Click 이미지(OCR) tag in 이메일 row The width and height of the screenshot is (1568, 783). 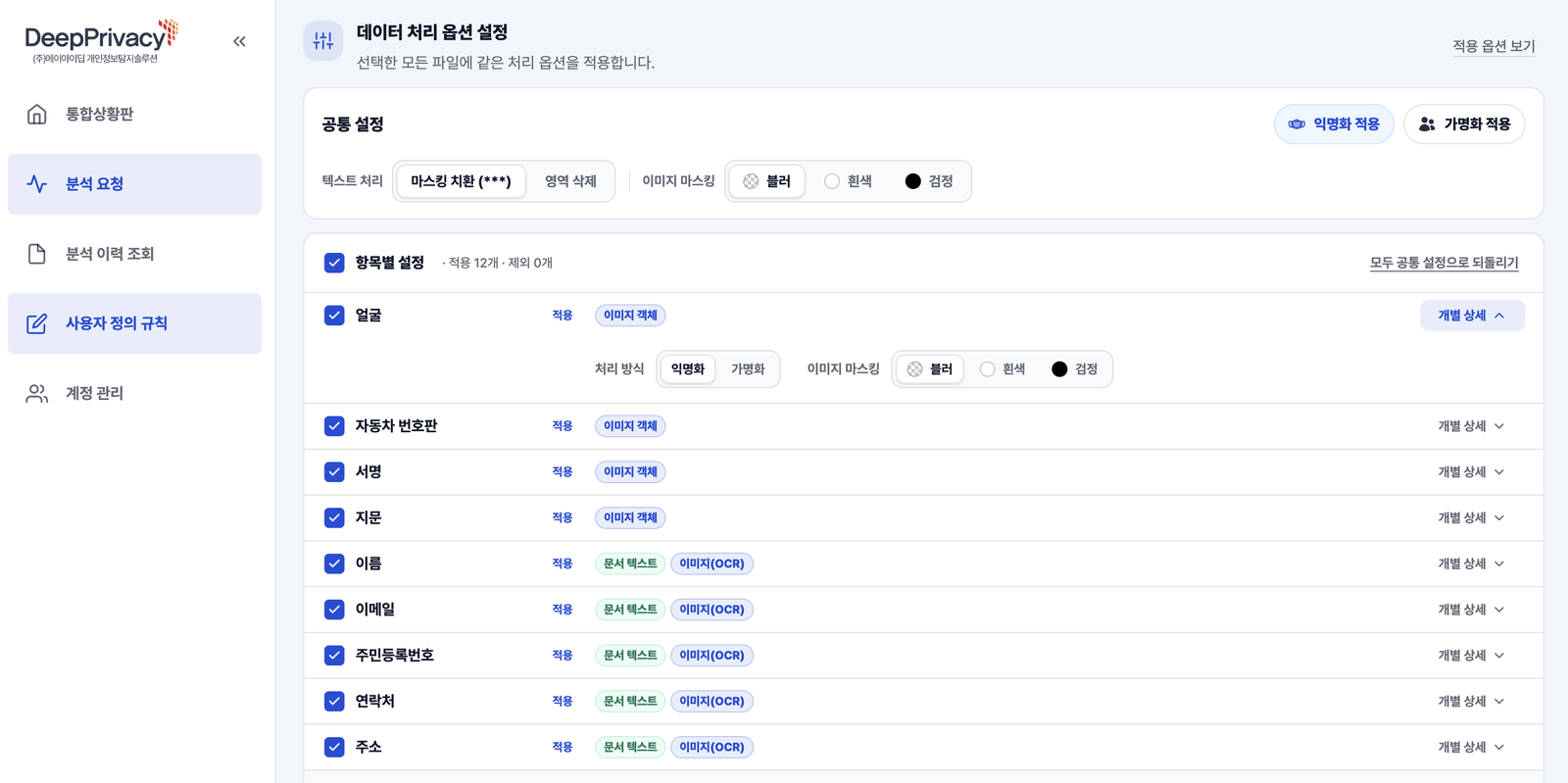[711, 610]
